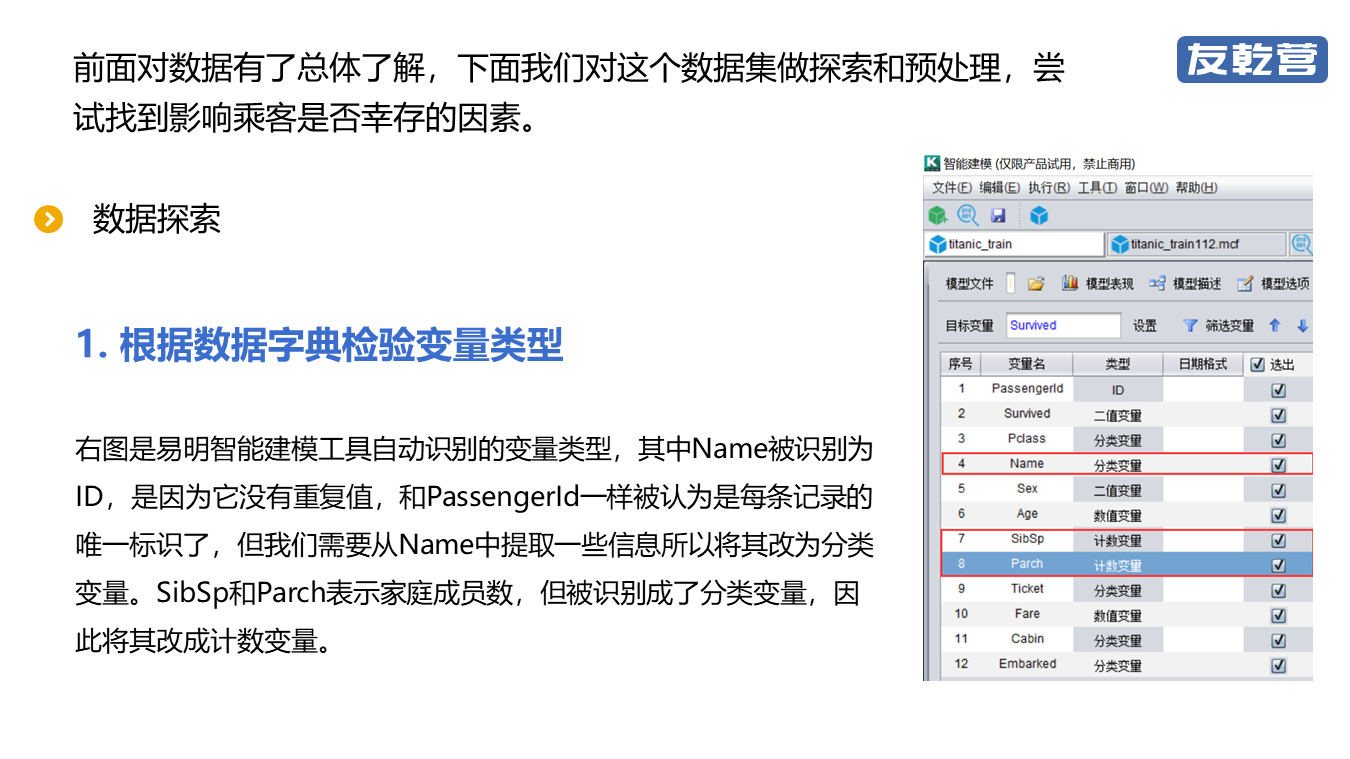
Task: Open the 模型表现 model performance button
Action: point(1098,284)
